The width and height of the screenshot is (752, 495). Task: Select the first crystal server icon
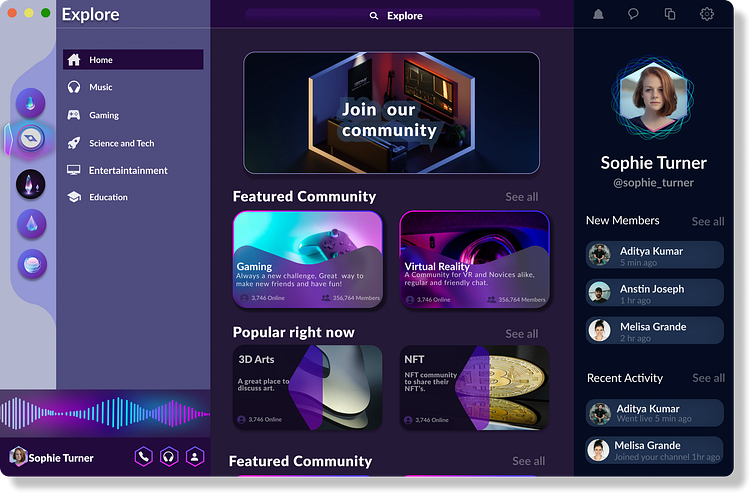pyautogui.click(x=31, y=103)
